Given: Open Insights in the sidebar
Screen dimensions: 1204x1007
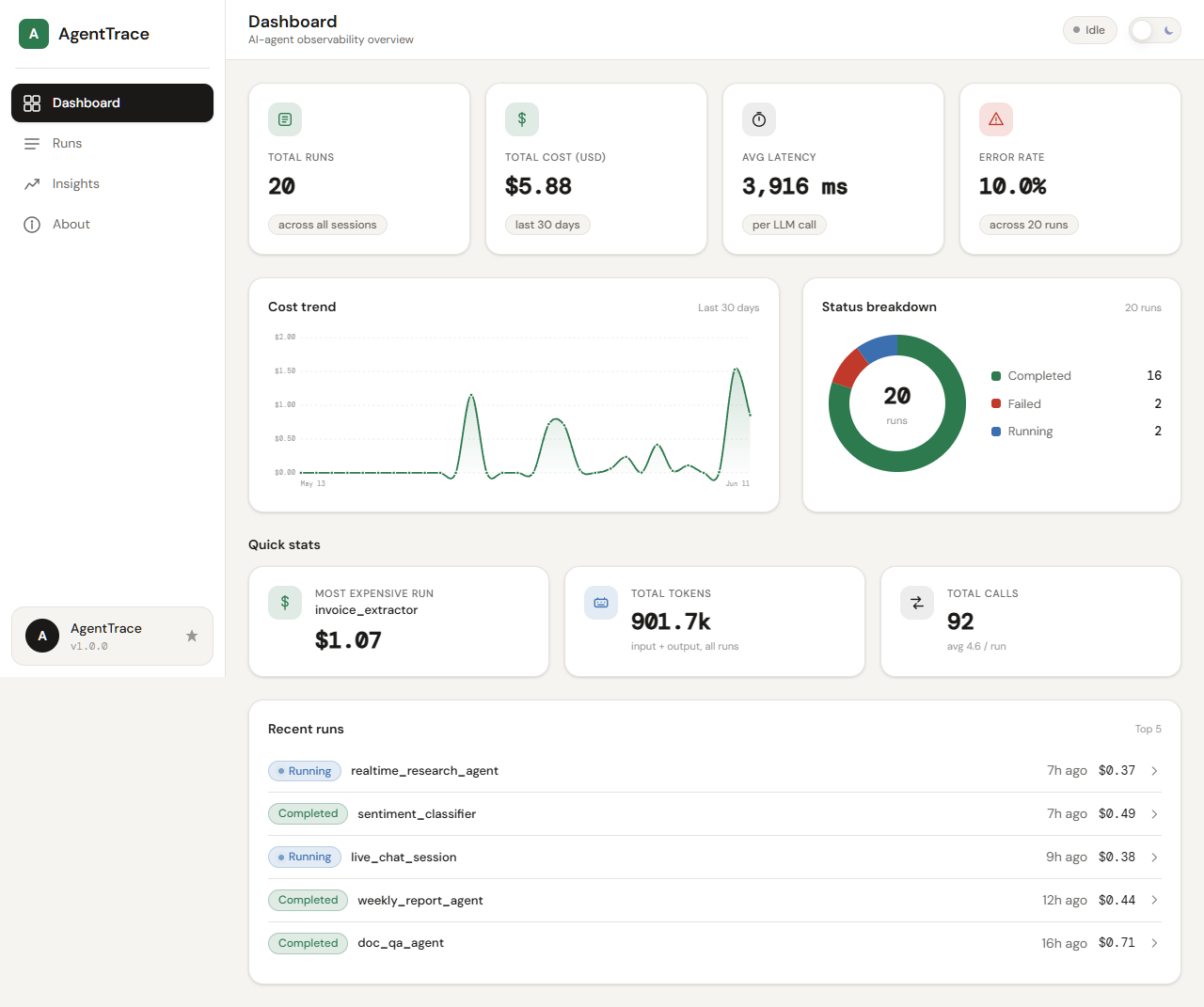Looking at the screenshot, I should tap(112, 183).
